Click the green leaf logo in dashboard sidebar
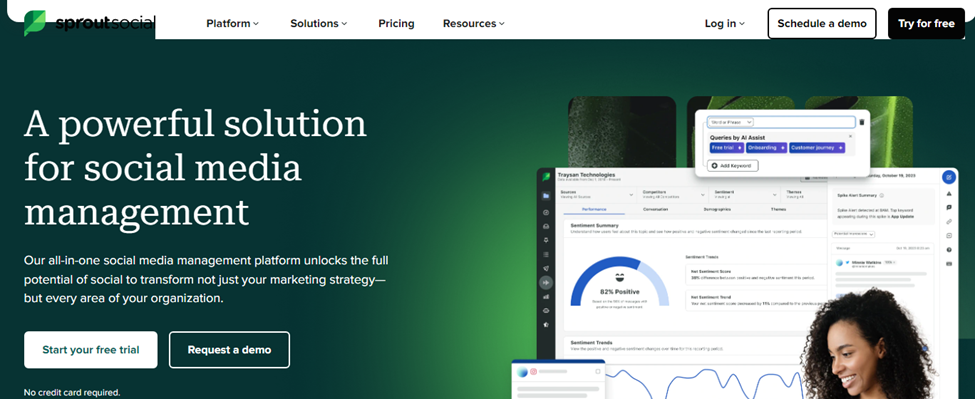 pos(546,177)
